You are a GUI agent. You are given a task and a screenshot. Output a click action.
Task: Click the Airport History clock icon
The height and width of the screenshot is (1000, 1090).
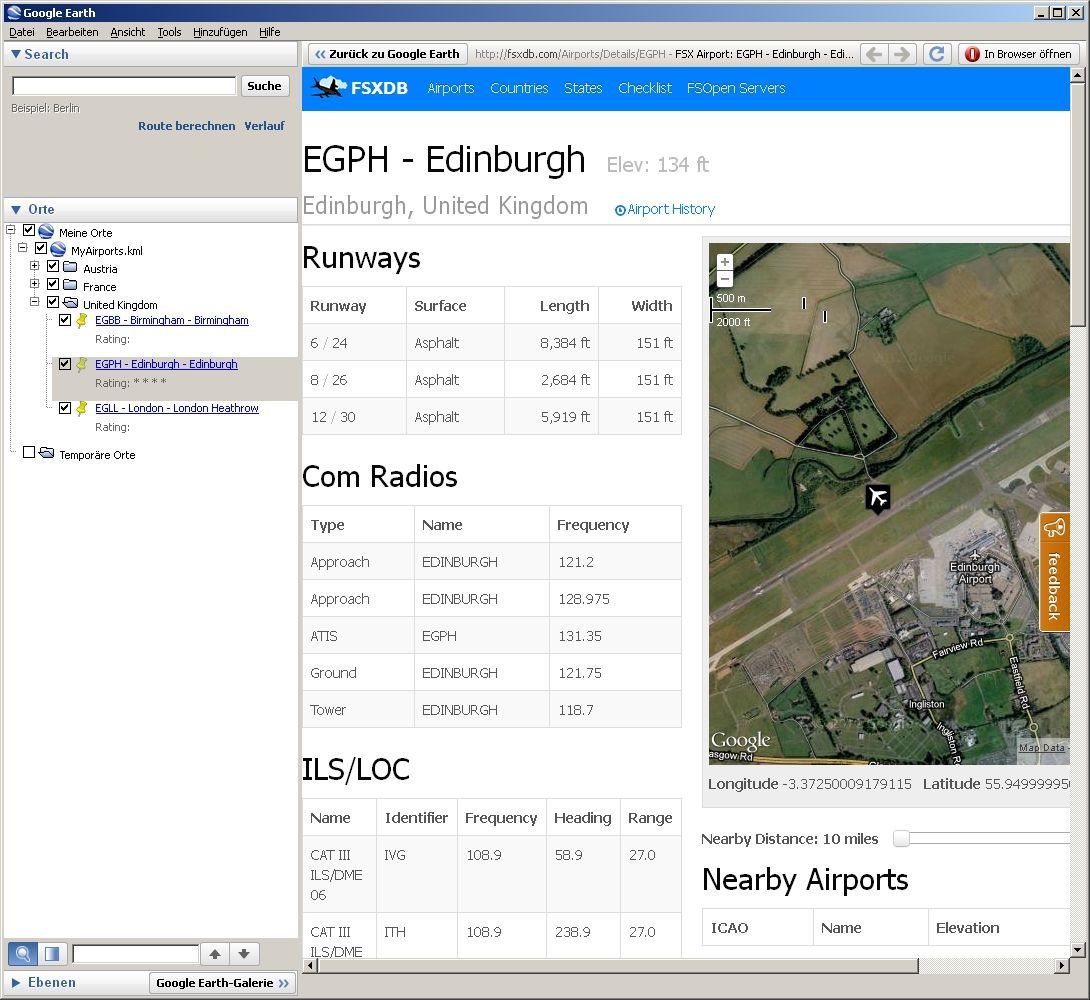click(620, 210)
